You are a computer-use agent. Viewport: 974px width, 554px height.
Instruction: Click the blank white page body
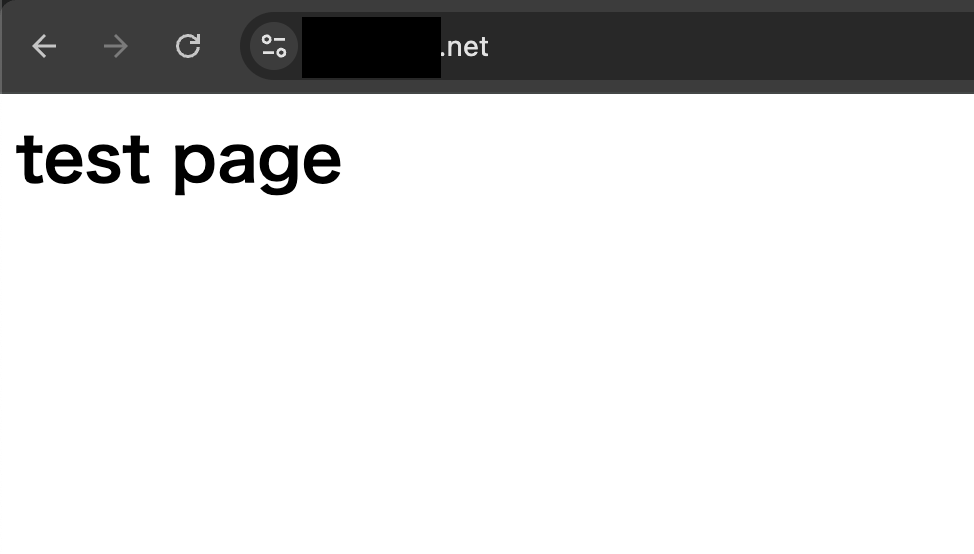pyautogui.click(x=487, y=373)
